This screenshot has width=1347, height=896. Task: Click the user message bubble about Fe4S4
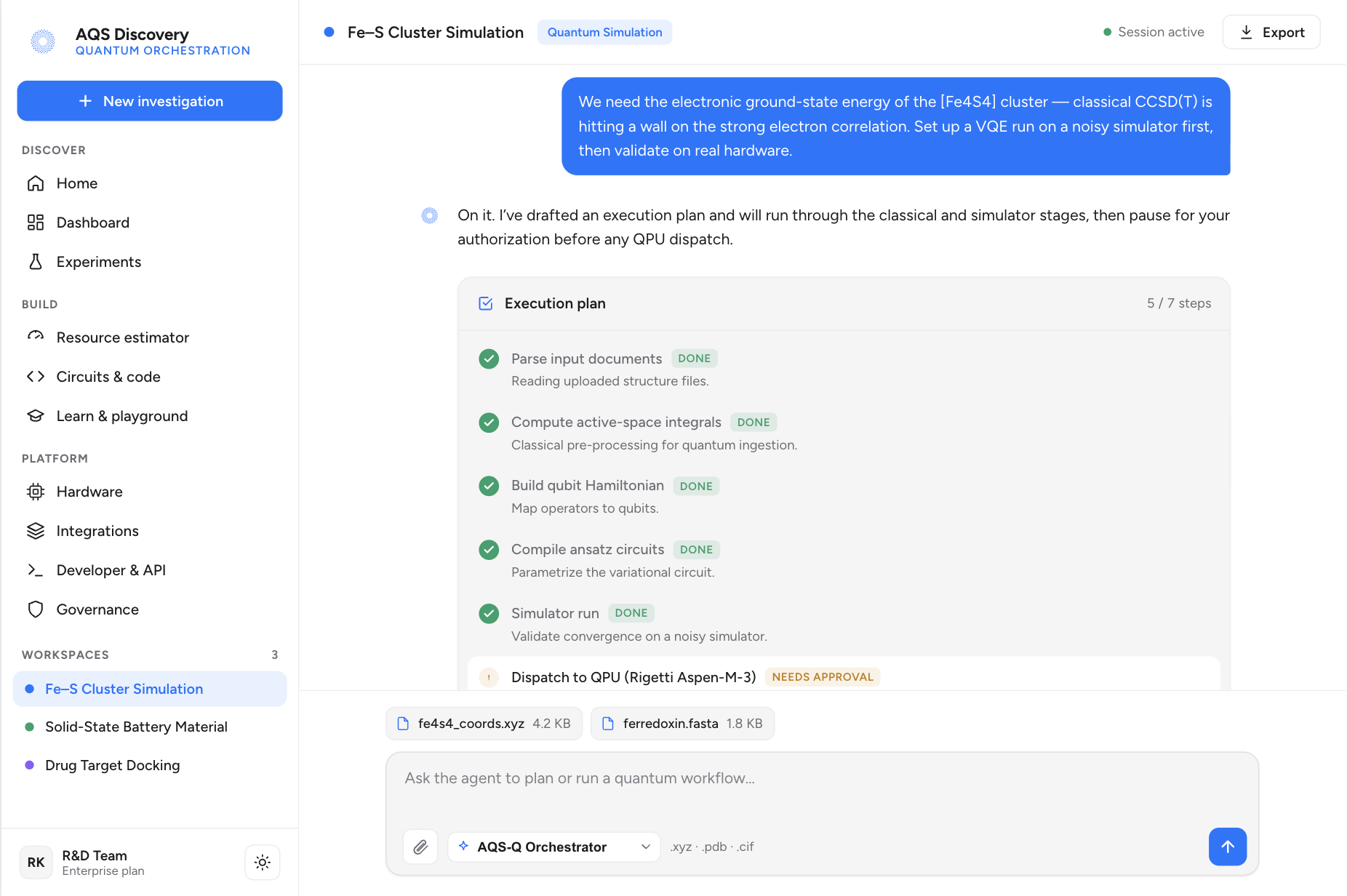tap(895, 127)
